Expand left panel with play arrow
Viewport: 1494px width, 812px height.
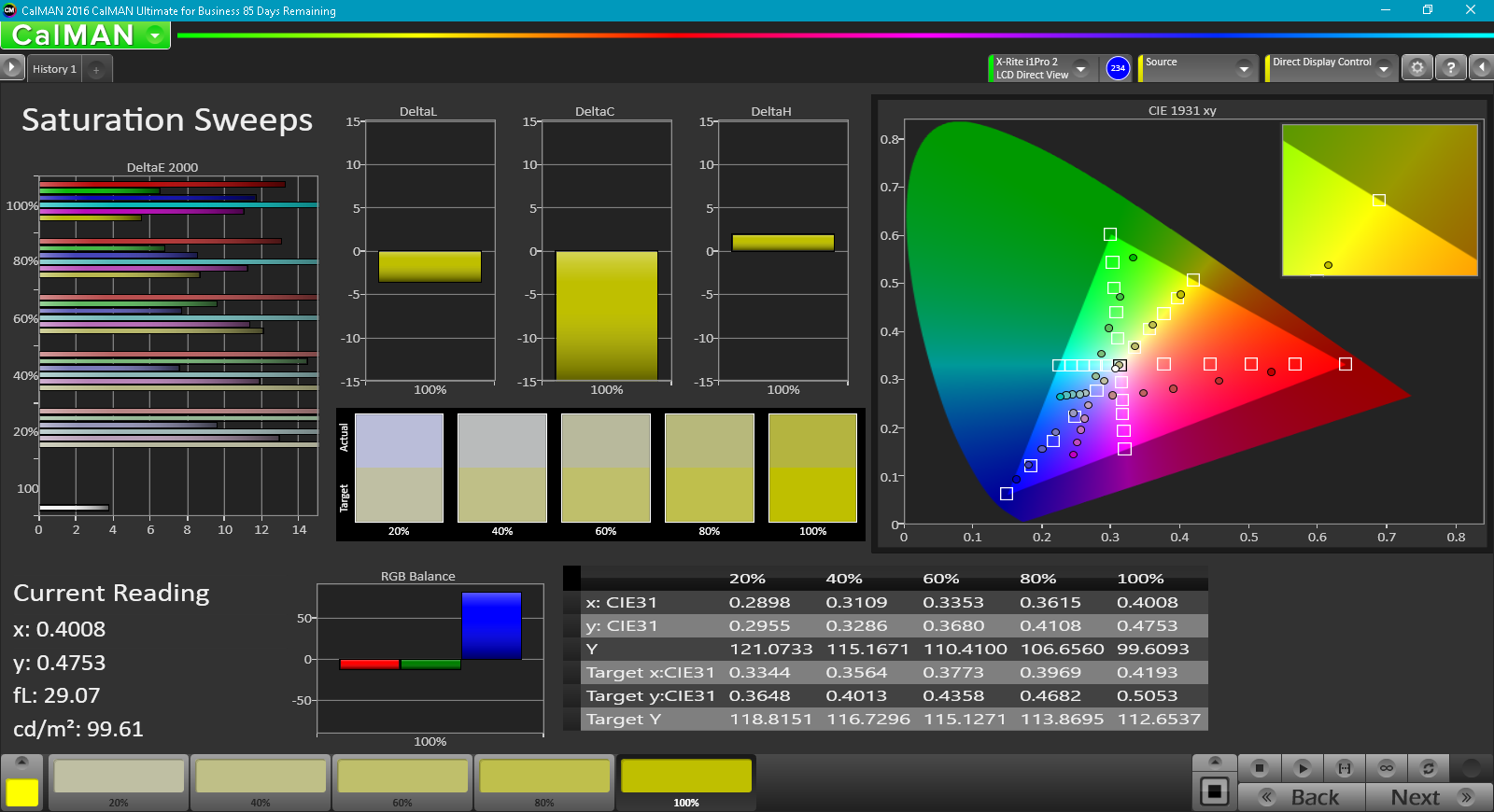pyautogui.click(x=11, y=68)
